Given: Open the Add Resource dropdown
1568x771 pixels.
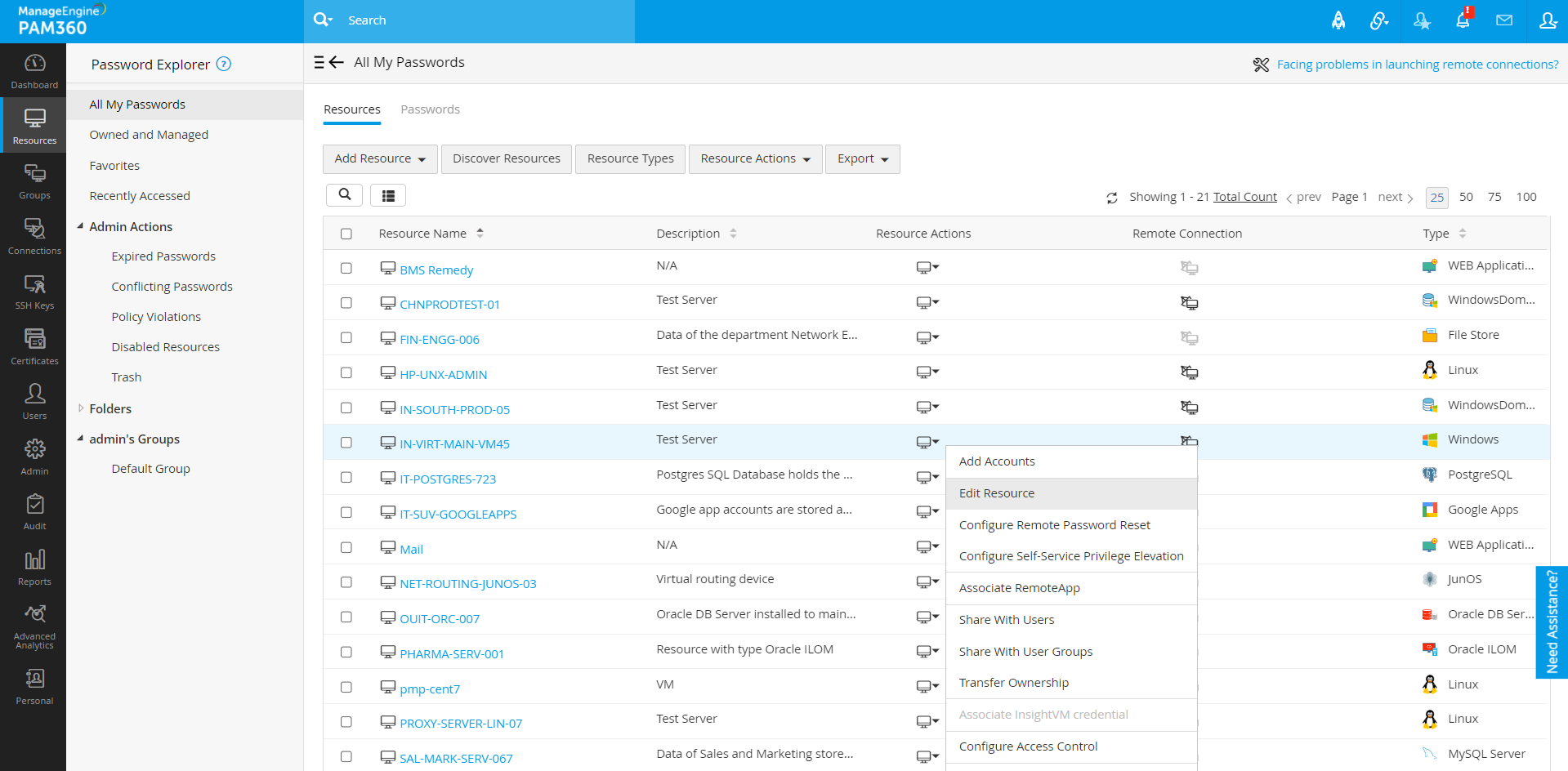Looking at the screenshot, I should coord(380,159).
